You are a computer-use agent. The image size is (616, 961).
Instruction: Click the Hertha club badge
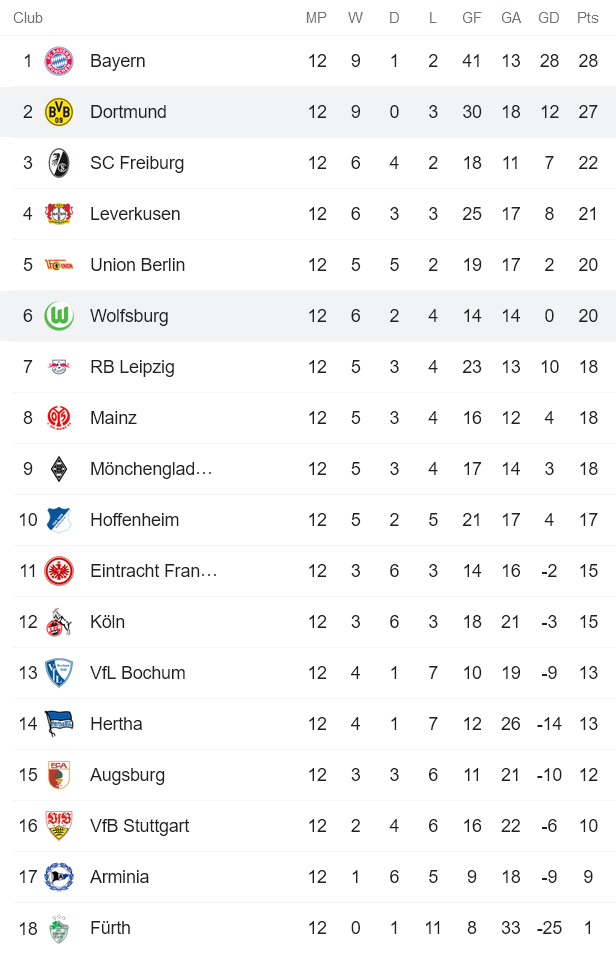(x=59, y=723)
